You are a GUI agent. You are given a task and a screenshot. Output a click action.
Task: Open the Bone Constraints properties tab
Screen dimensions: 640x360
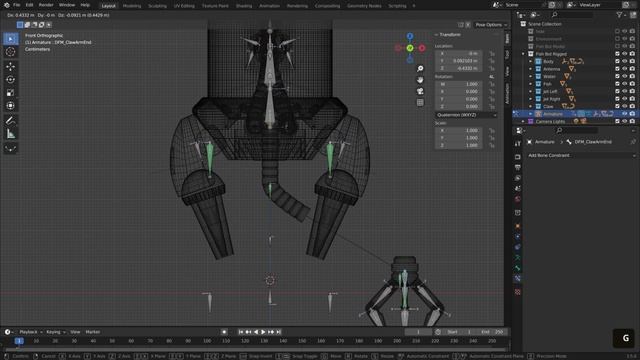point(518,279)
